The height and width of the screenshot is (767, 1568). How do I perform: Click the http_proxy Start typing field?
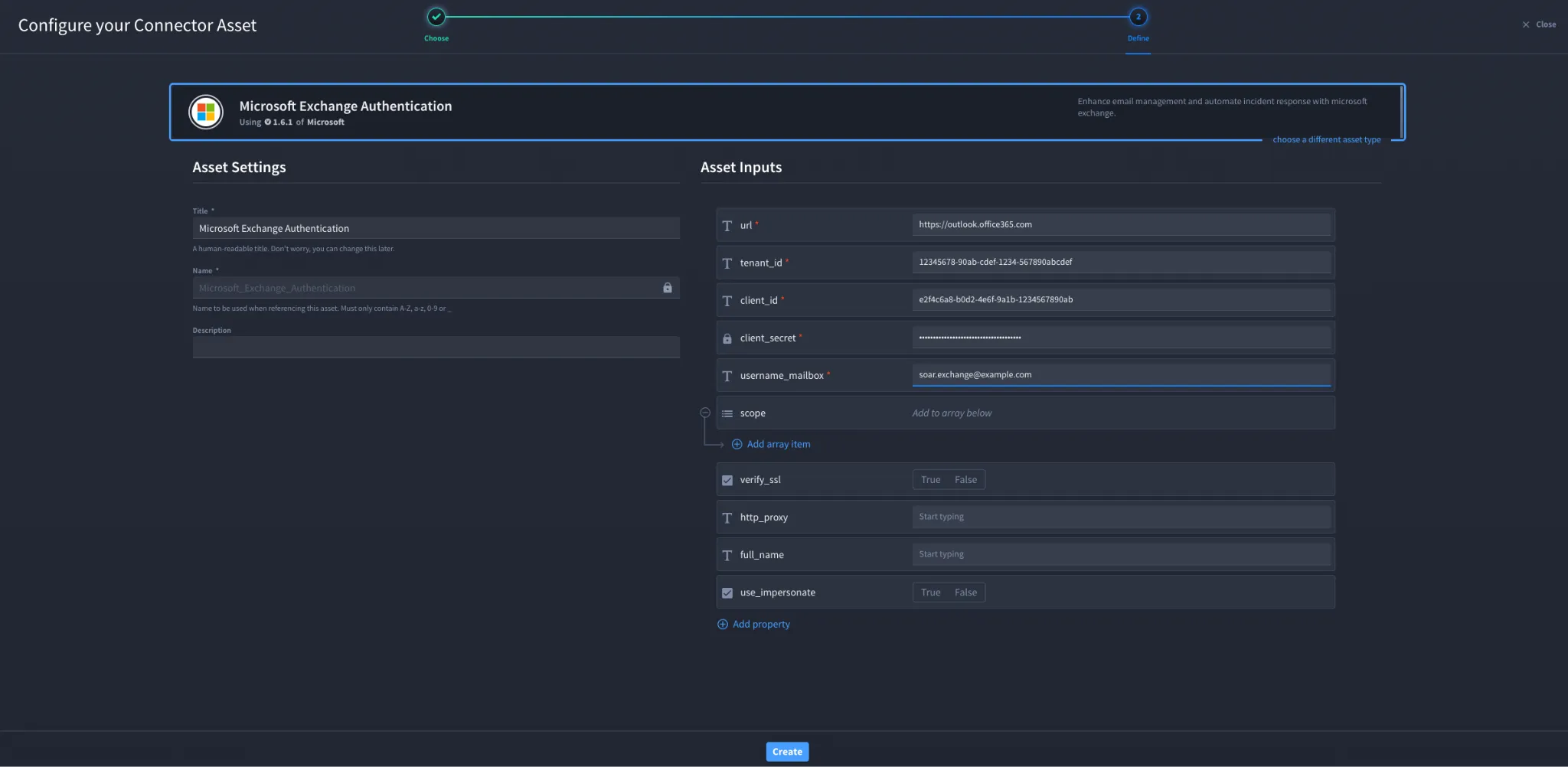click(x=1121, y=517)
